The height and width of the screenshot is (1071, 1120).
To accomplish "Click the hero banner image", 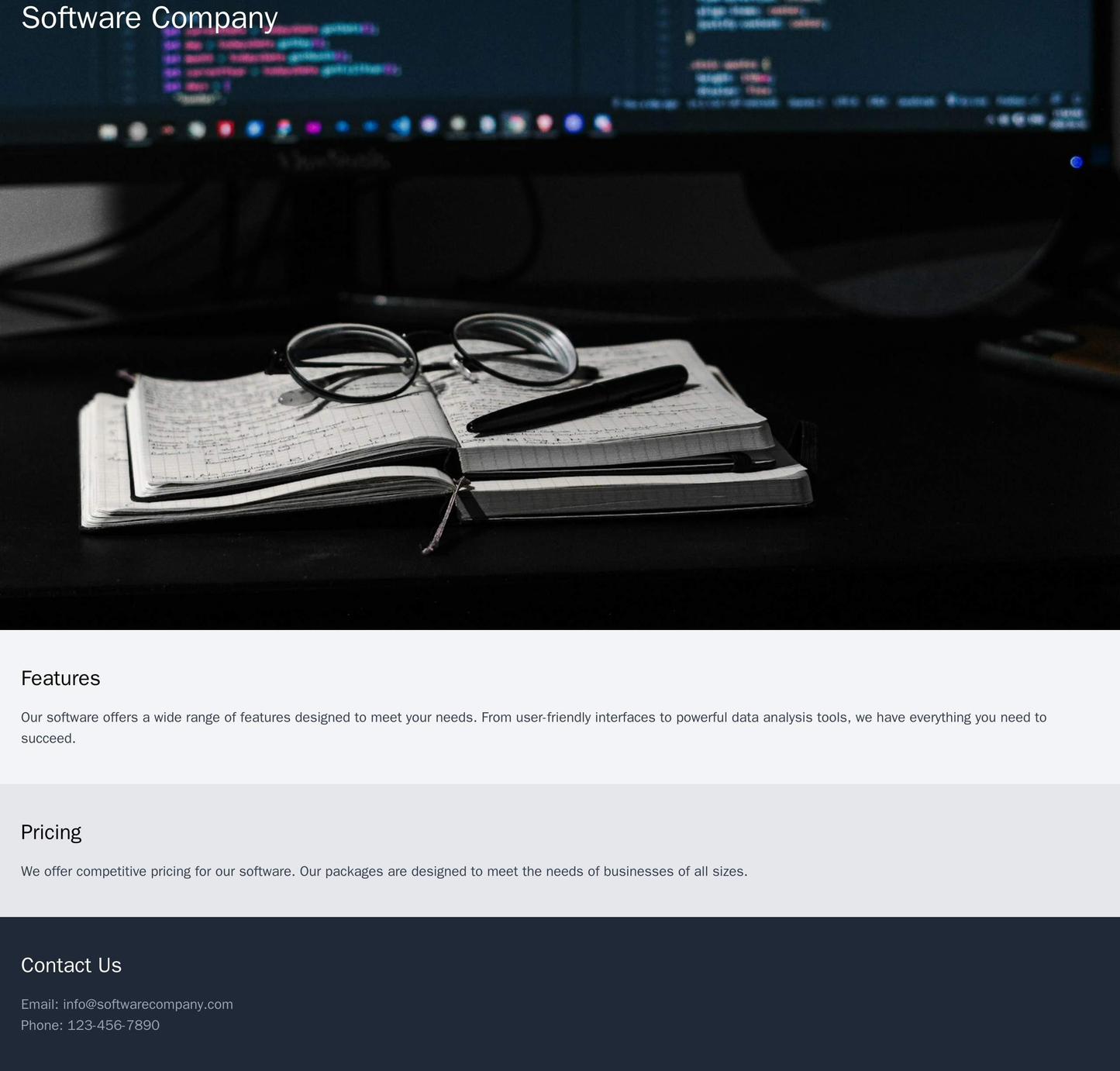I will pos(560,310).
